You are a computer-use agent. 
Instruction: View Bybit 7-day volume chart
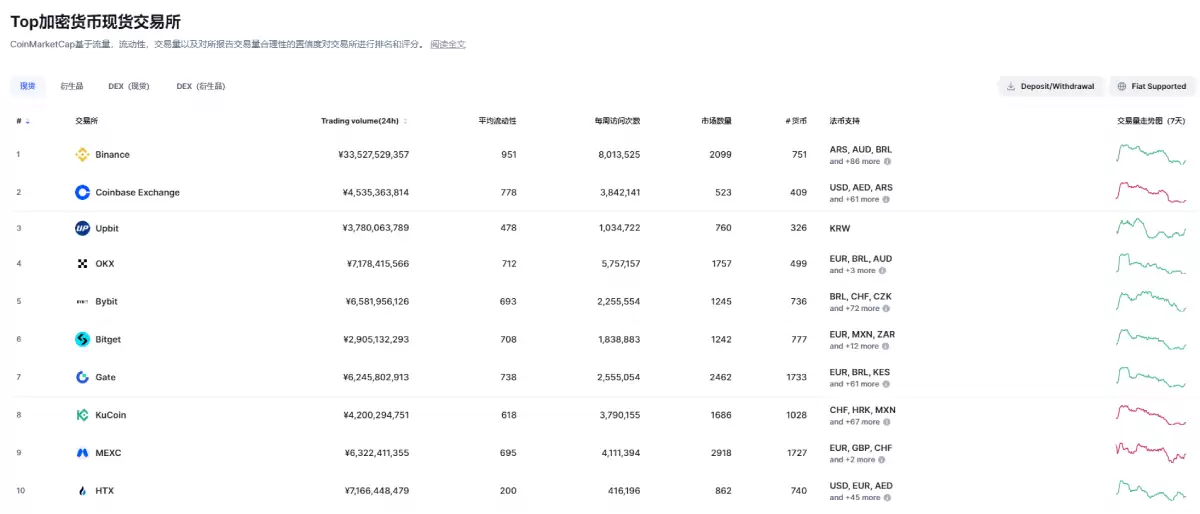(1151, 301)
